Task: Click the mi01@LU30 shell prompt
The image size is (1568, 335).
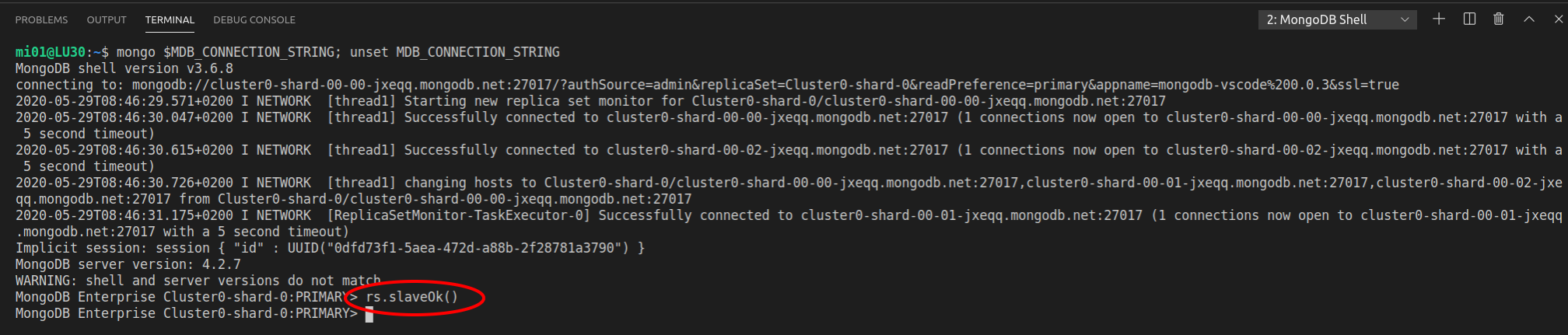Action: [51, 52]
